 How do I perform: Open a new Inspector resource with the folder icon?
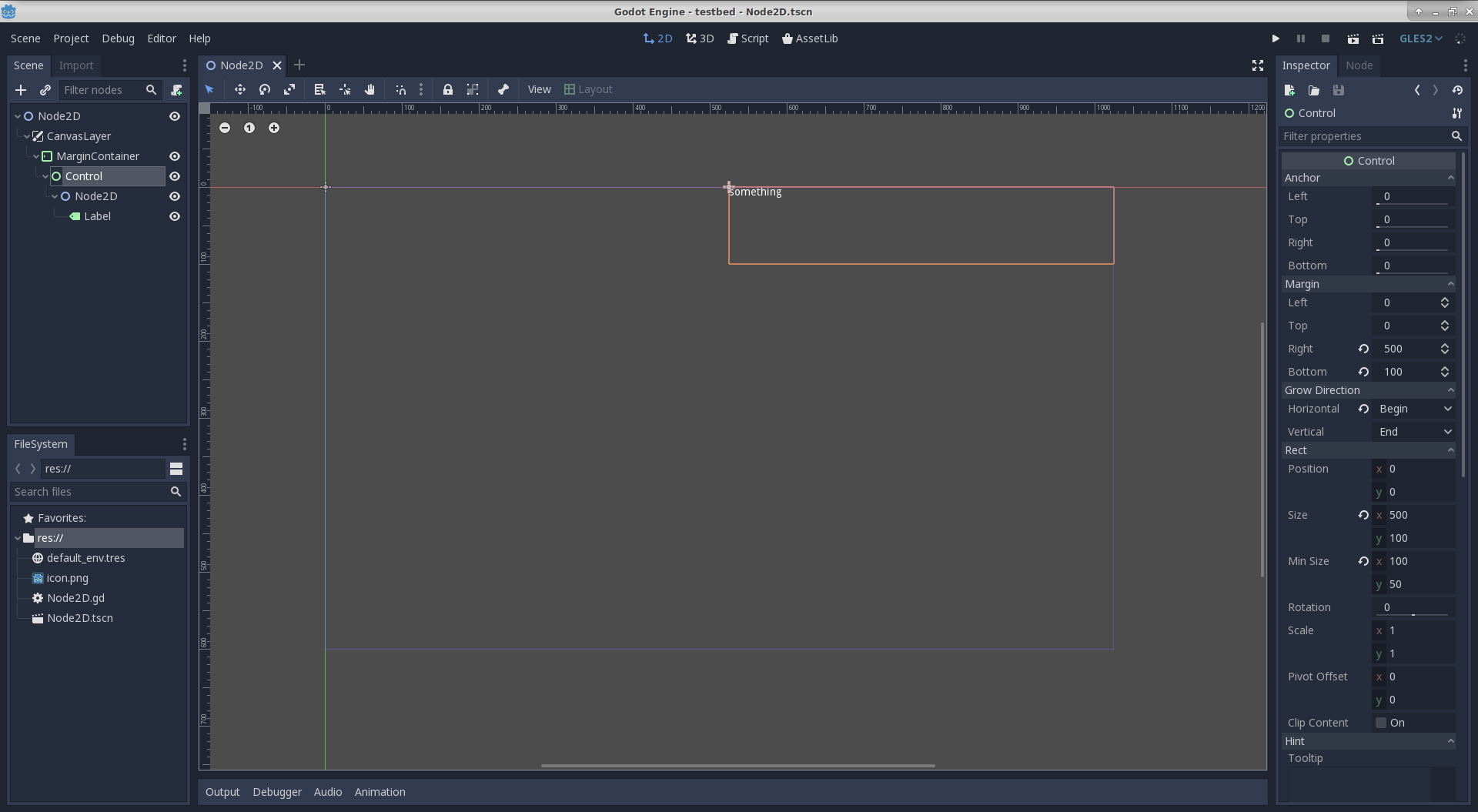pyautogui.click(x=1314, y=90)
